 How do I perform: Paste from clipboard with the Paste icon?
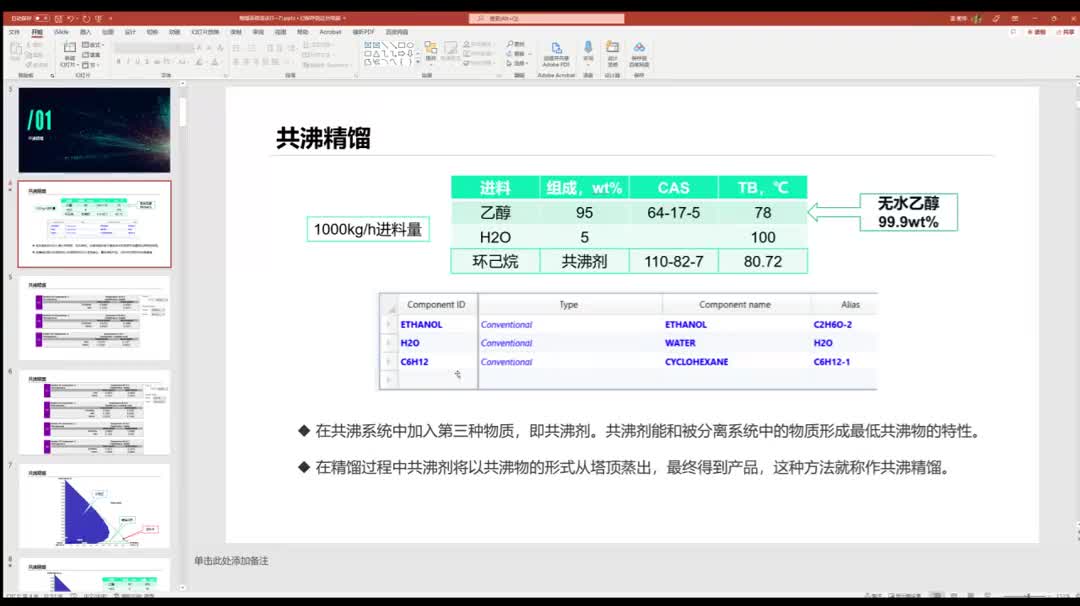point(16,51)
